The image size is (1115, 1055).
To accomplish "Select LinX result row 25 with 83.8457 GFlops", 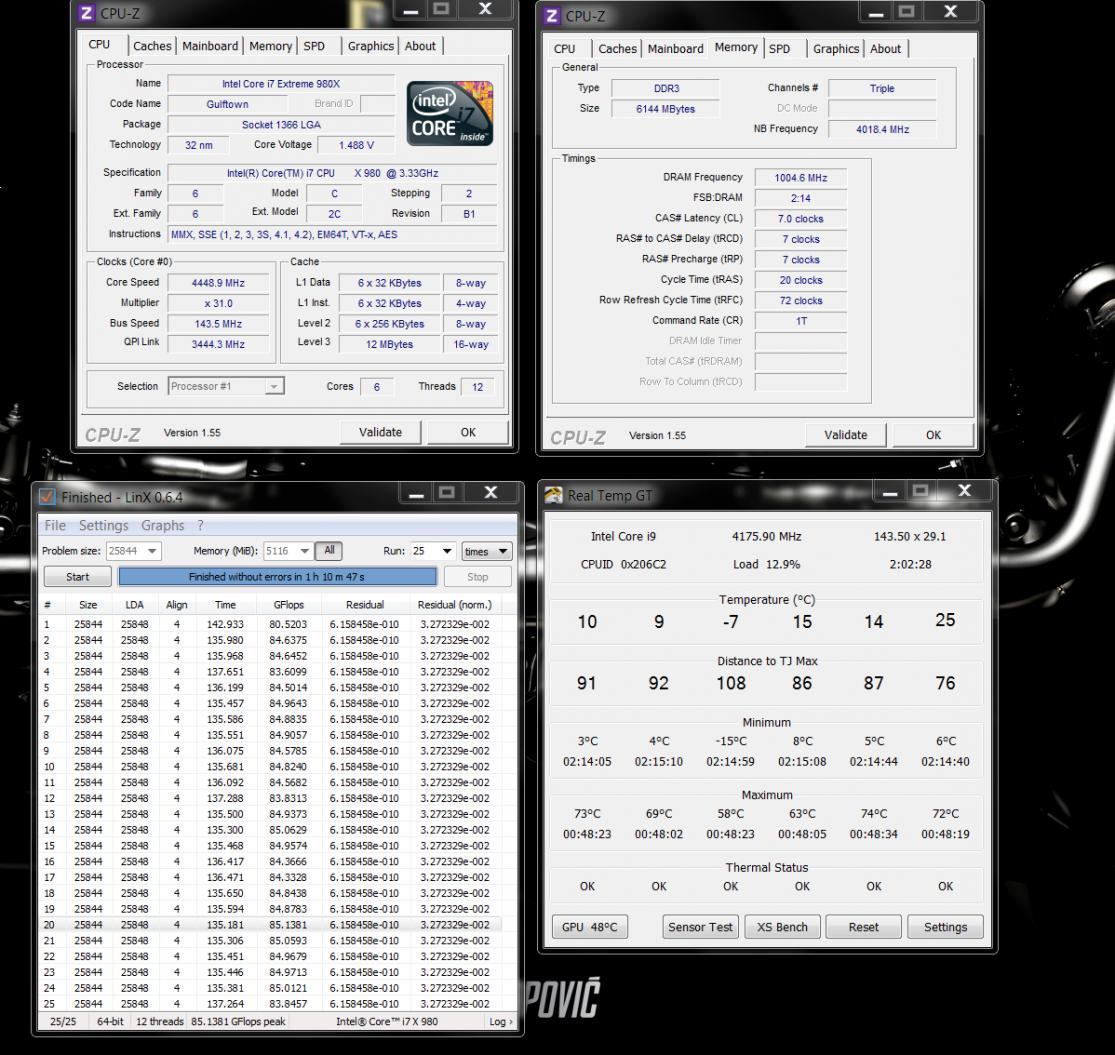I will (270, 1003).
